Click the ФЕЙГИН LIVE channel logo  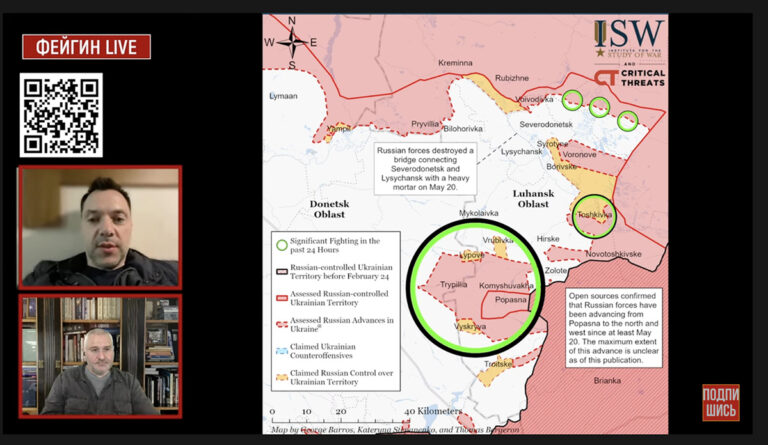[86, 46]
